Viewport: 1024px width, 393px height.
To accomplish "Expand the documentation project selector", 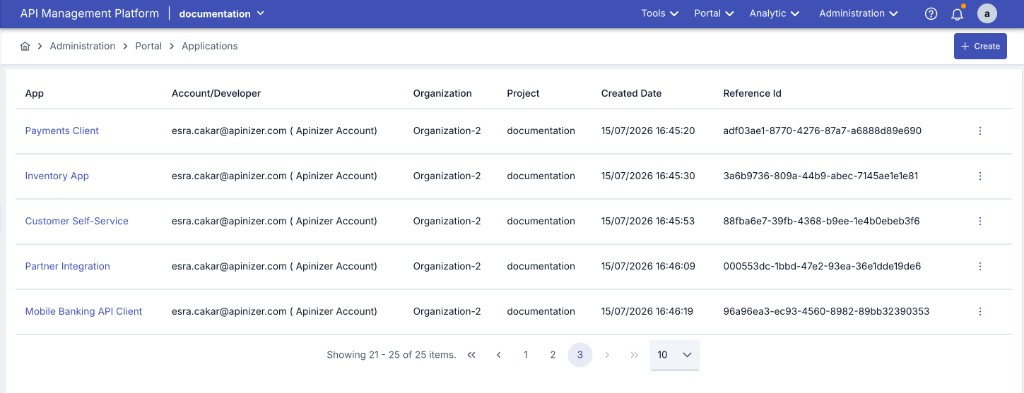I will (x=221, y=14).
